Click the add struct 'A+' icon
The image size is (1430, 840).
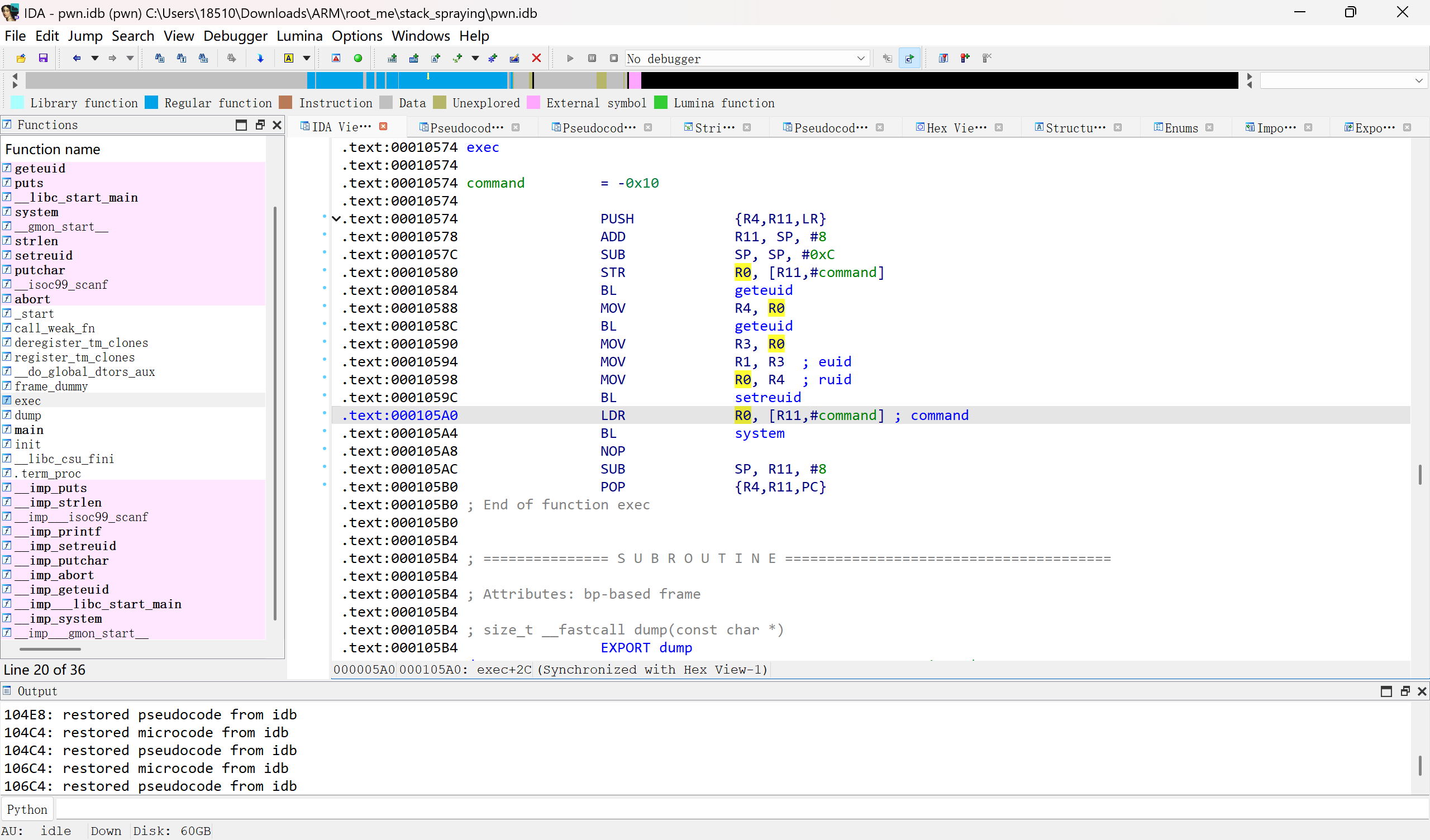click(436, 58)
